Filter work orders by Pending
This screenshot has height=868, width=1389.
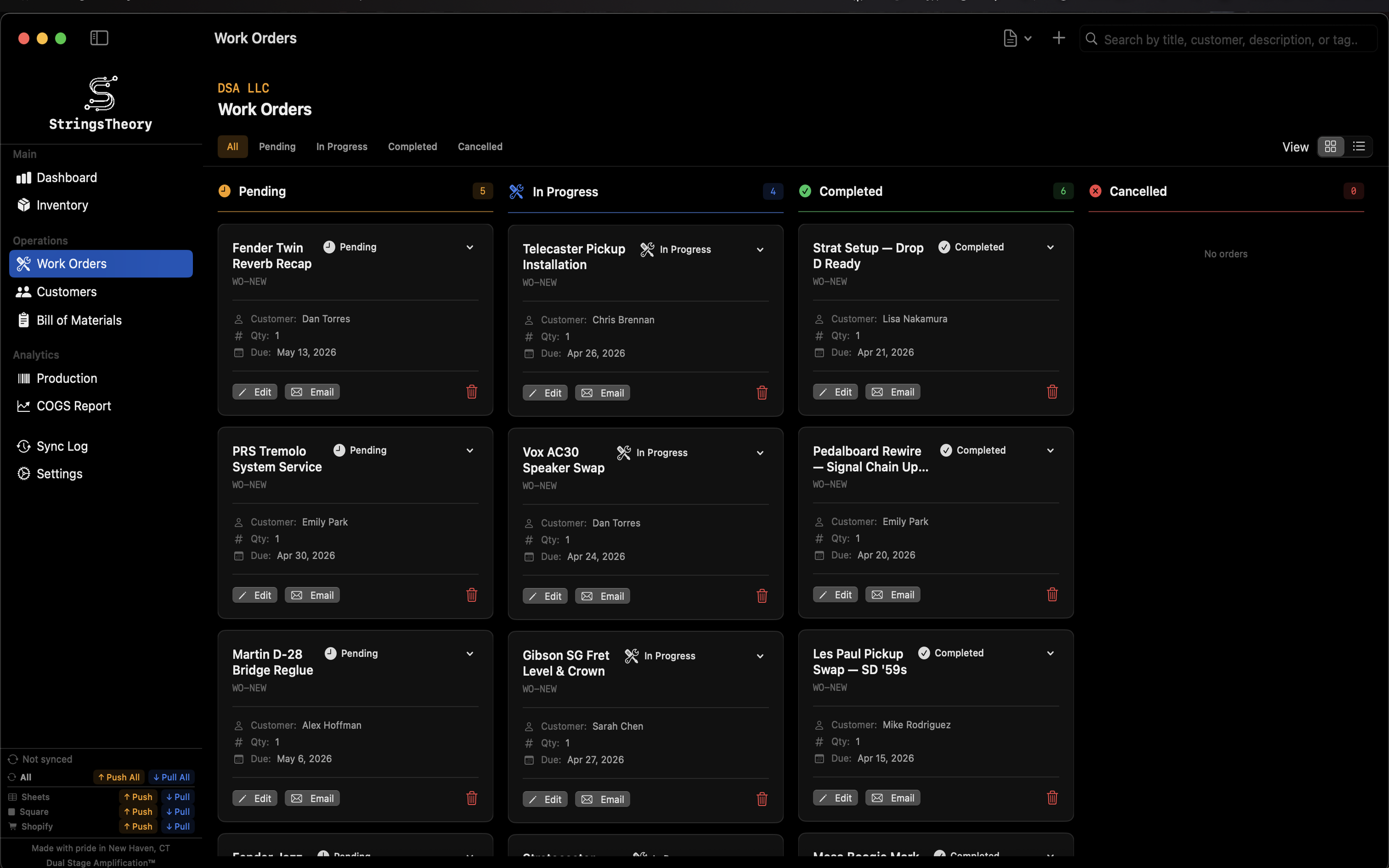point(277,147)
